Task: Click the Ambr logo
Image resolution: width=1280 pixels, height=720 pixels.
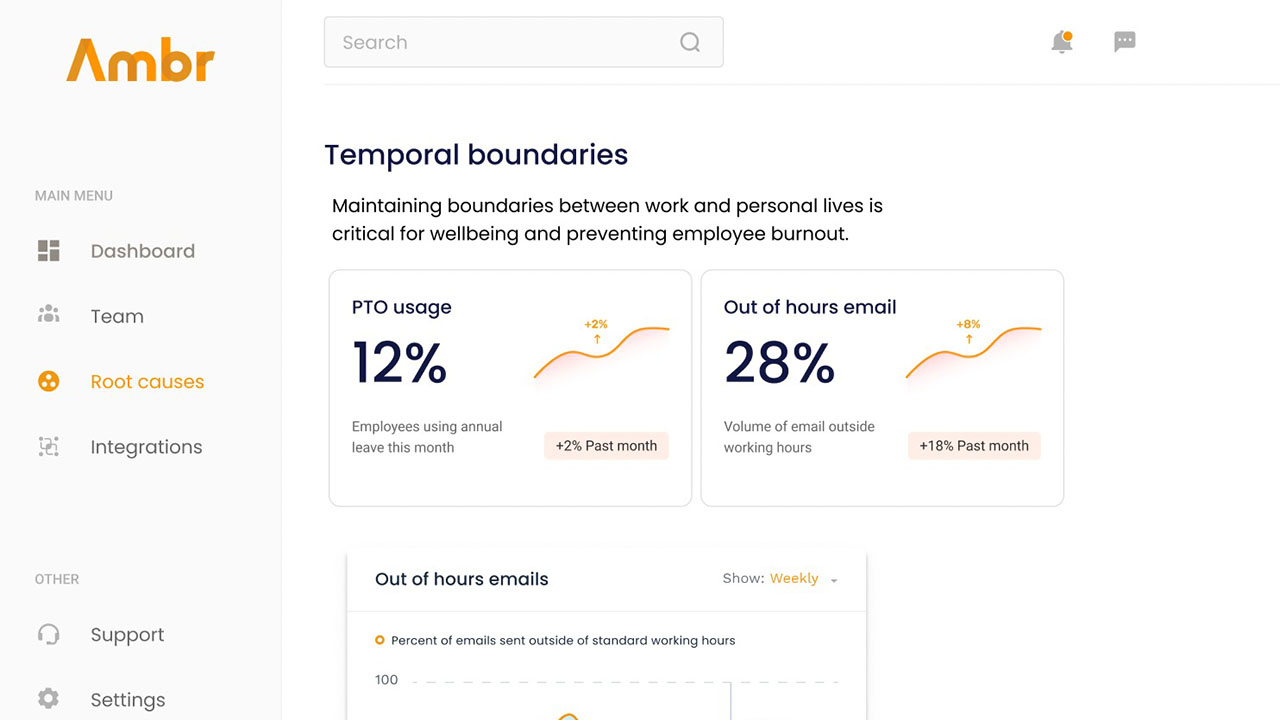Action: 140,60
